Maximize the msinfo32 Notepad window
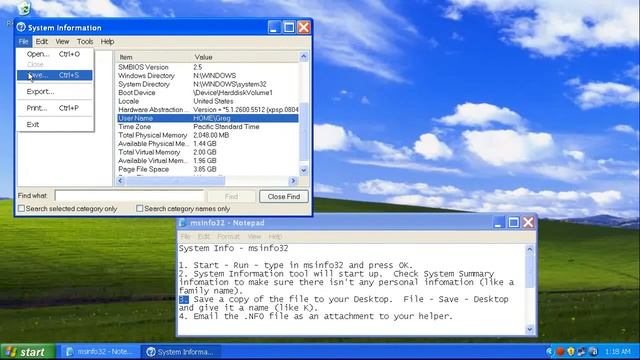The image size is (640, 360). click(x=513, y=222)
